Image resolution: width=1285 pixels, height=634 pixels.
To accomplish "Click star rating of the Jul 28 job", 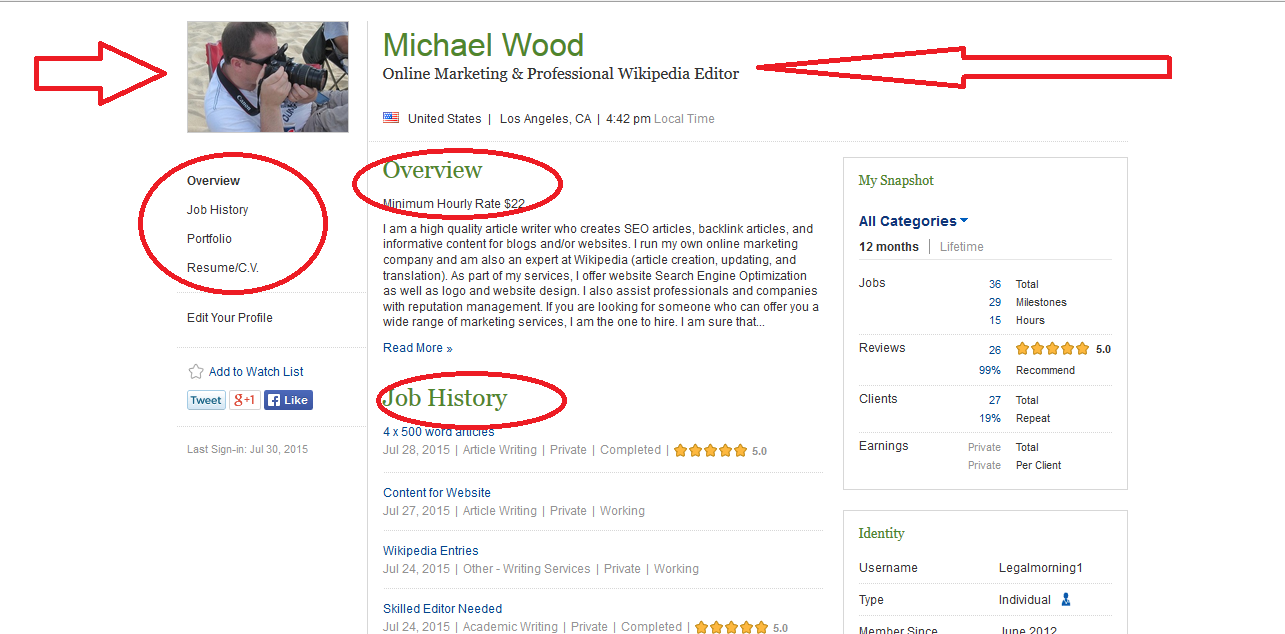I will point(710,451).
